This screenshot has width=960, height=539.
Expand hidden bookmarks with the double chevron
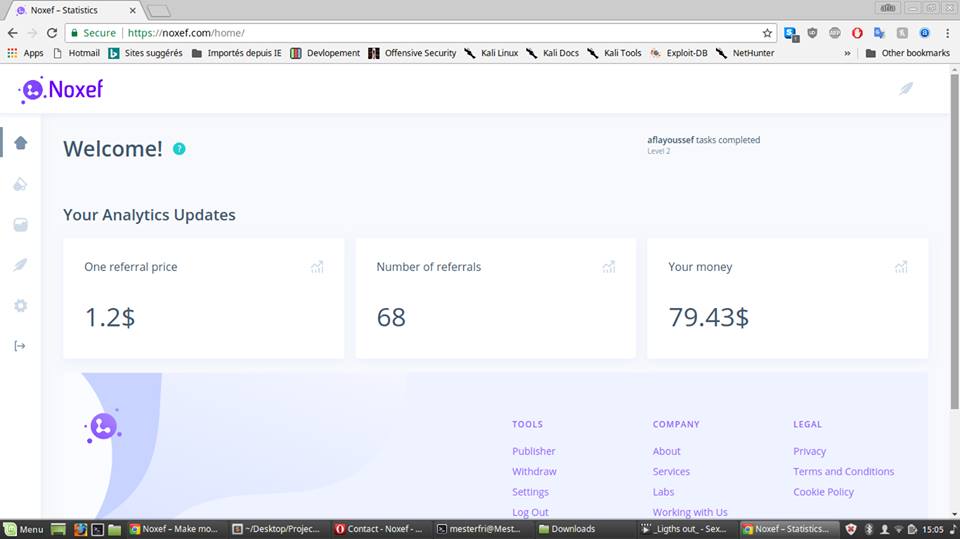point(847,53)
